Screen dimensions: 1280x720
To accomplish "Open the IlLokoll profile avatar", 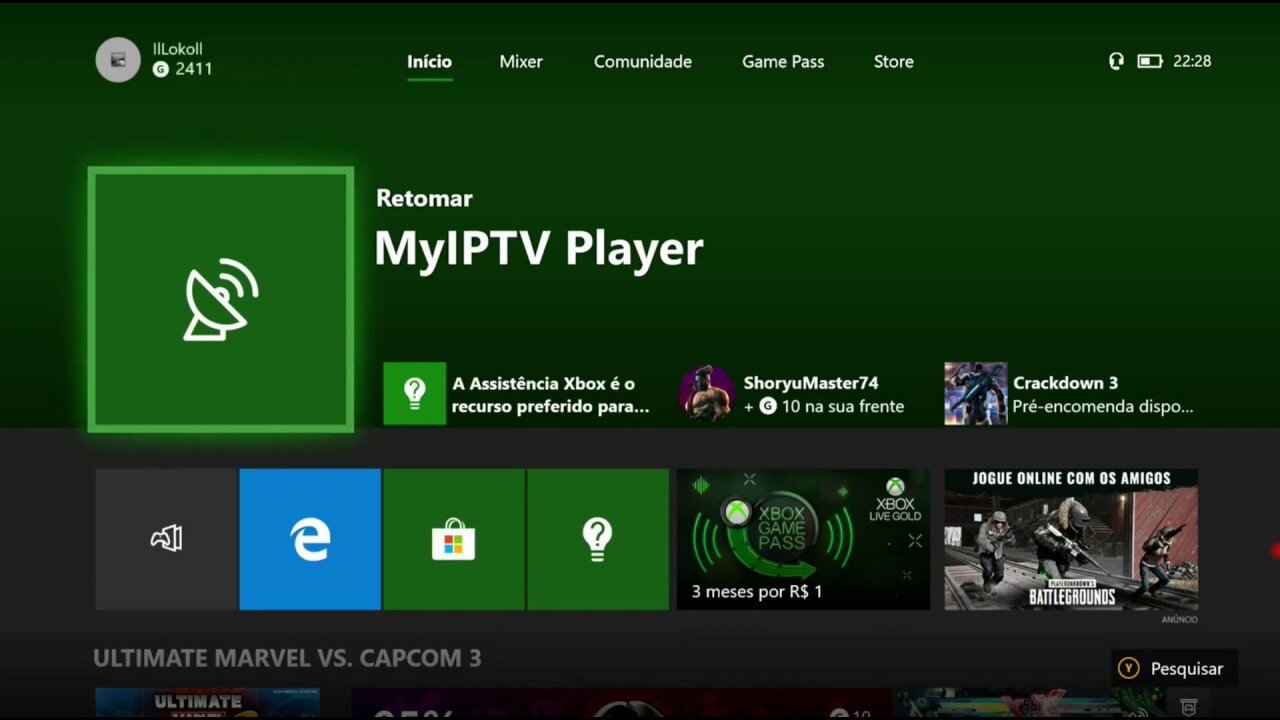I will tap(118, 60).
